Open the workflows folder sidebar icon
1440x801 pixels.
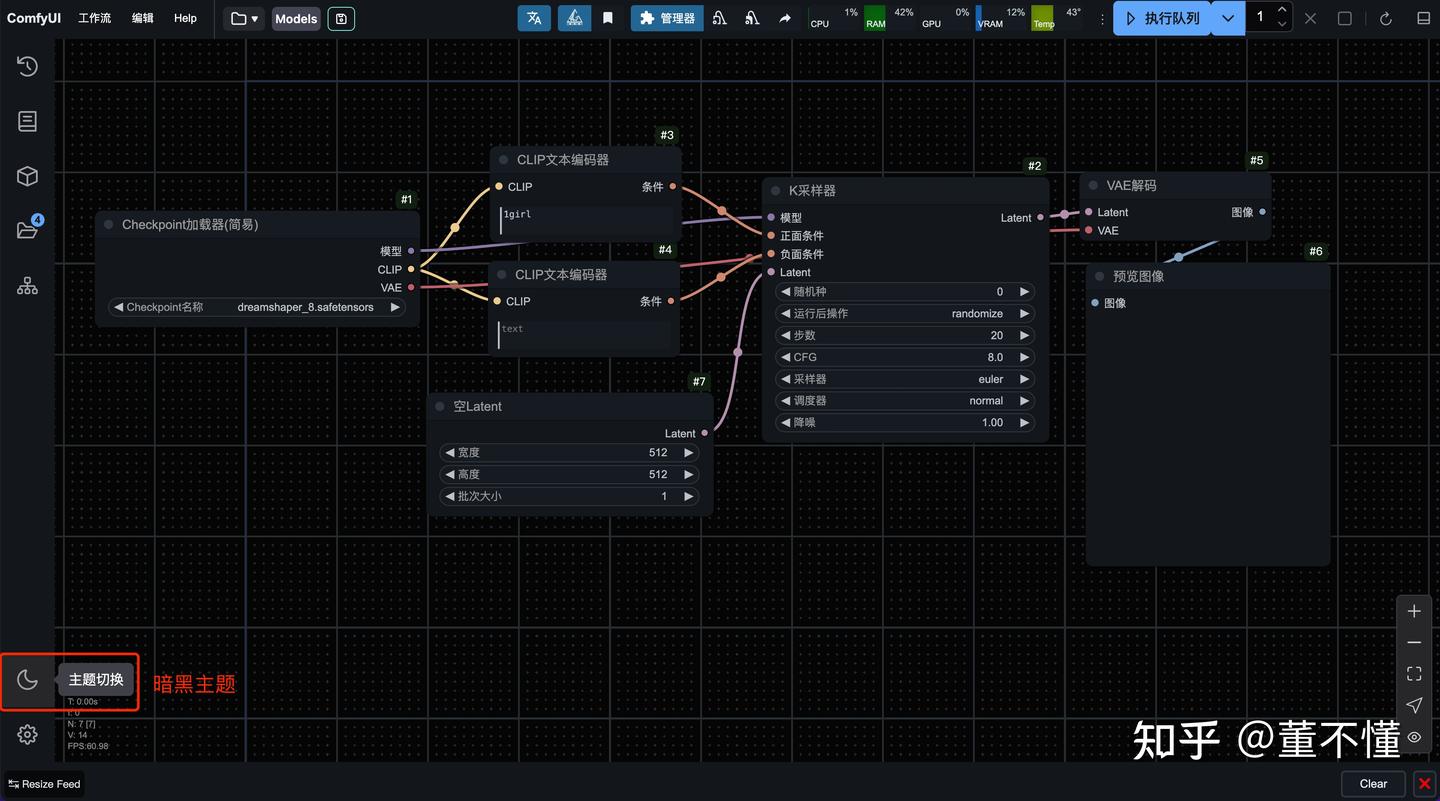click(27, 230)
